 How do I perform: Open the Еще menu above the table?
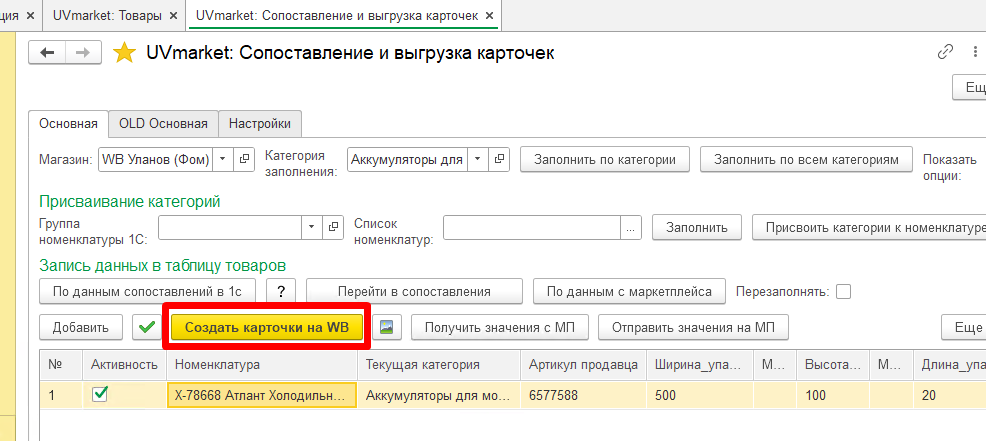coord(963,327)
